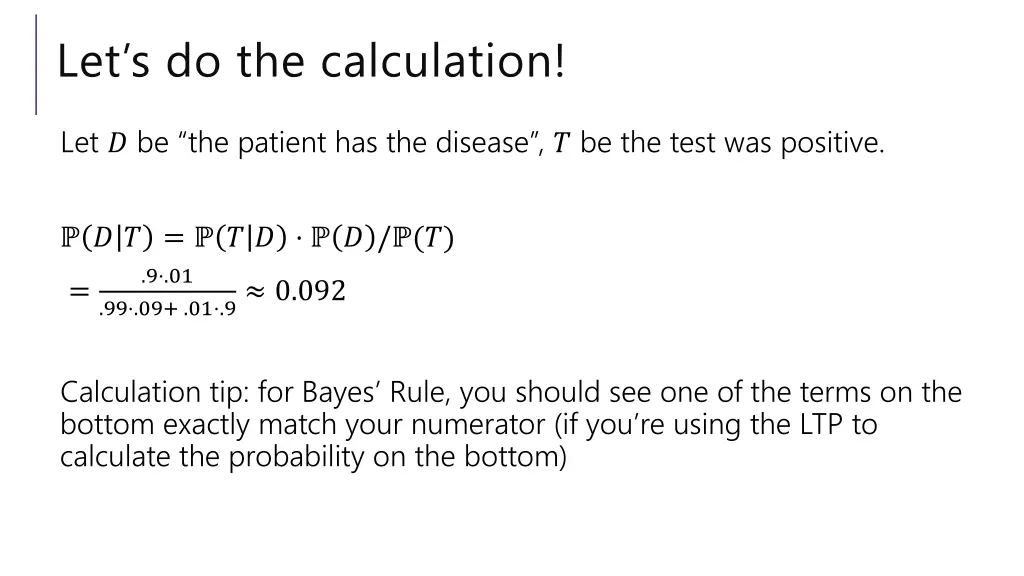Click the result value 0.092
This screenshot has height=576, width=1024.
pyautogui.click(x=310, y=291)
